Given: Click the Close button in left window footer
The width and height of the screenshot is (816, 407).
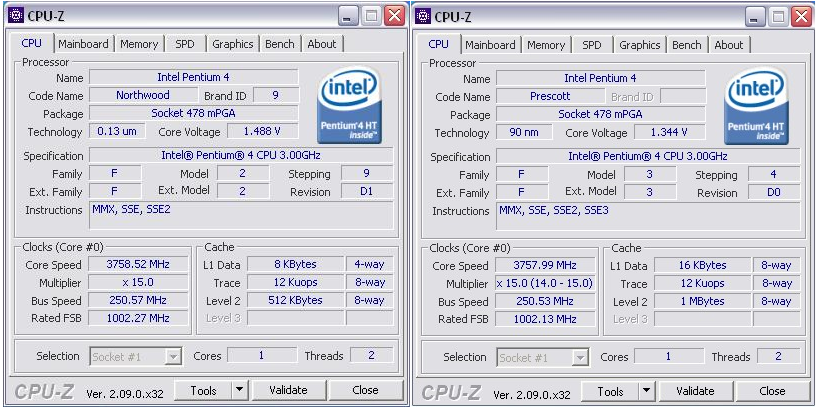Looking at the screenshot, I should 365,390.
